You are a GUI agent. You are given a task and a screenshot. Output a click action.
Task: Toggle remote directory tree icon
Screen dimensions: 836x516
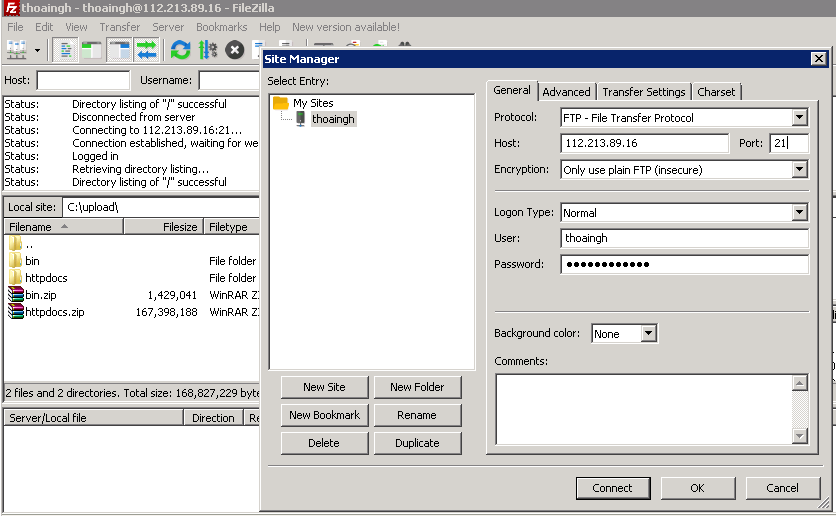tap(119, 50)
